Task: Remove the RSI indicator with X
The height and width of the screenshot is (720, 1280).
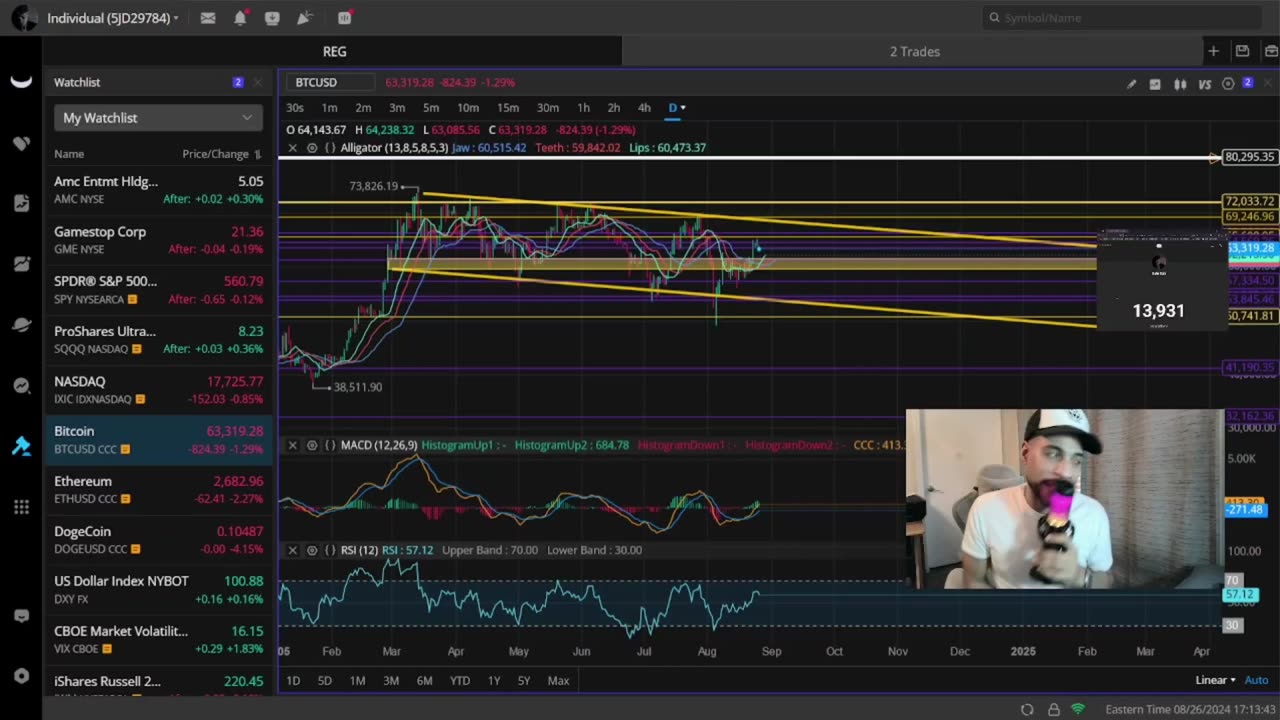Action: coord(292,550)
